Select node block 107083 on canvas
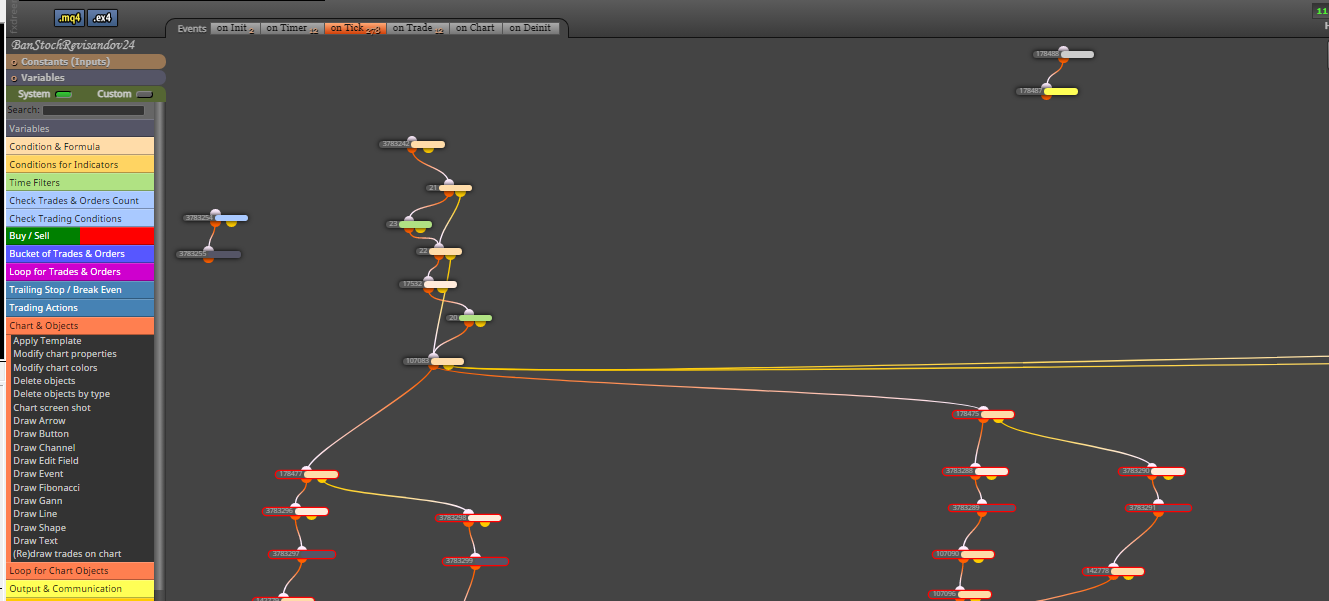1329x601 pixels. pyautogui.click(x=433, y=361)
